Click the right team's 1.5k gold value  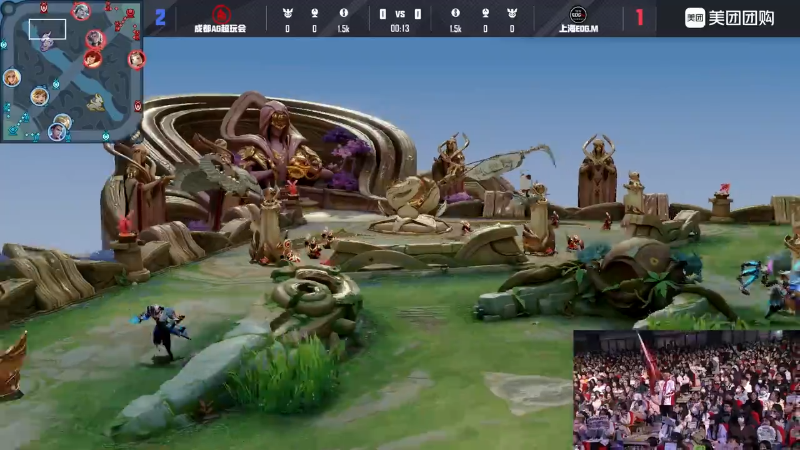click(x=456, y=29)
